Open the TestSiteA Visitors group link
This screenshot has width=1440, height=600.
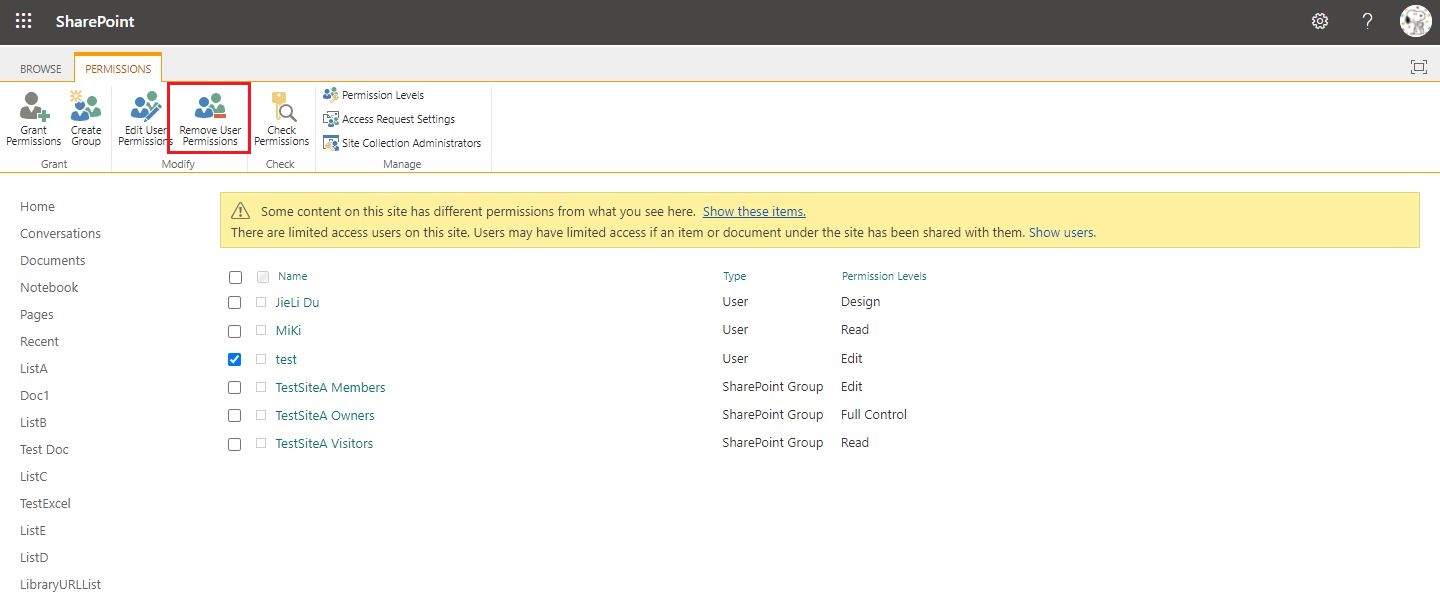tap(324, 443)
